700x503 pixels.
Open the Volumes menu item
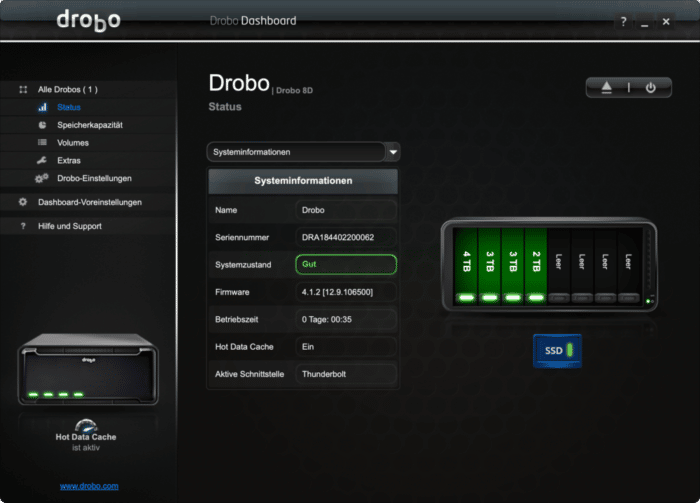coord(73,143)
